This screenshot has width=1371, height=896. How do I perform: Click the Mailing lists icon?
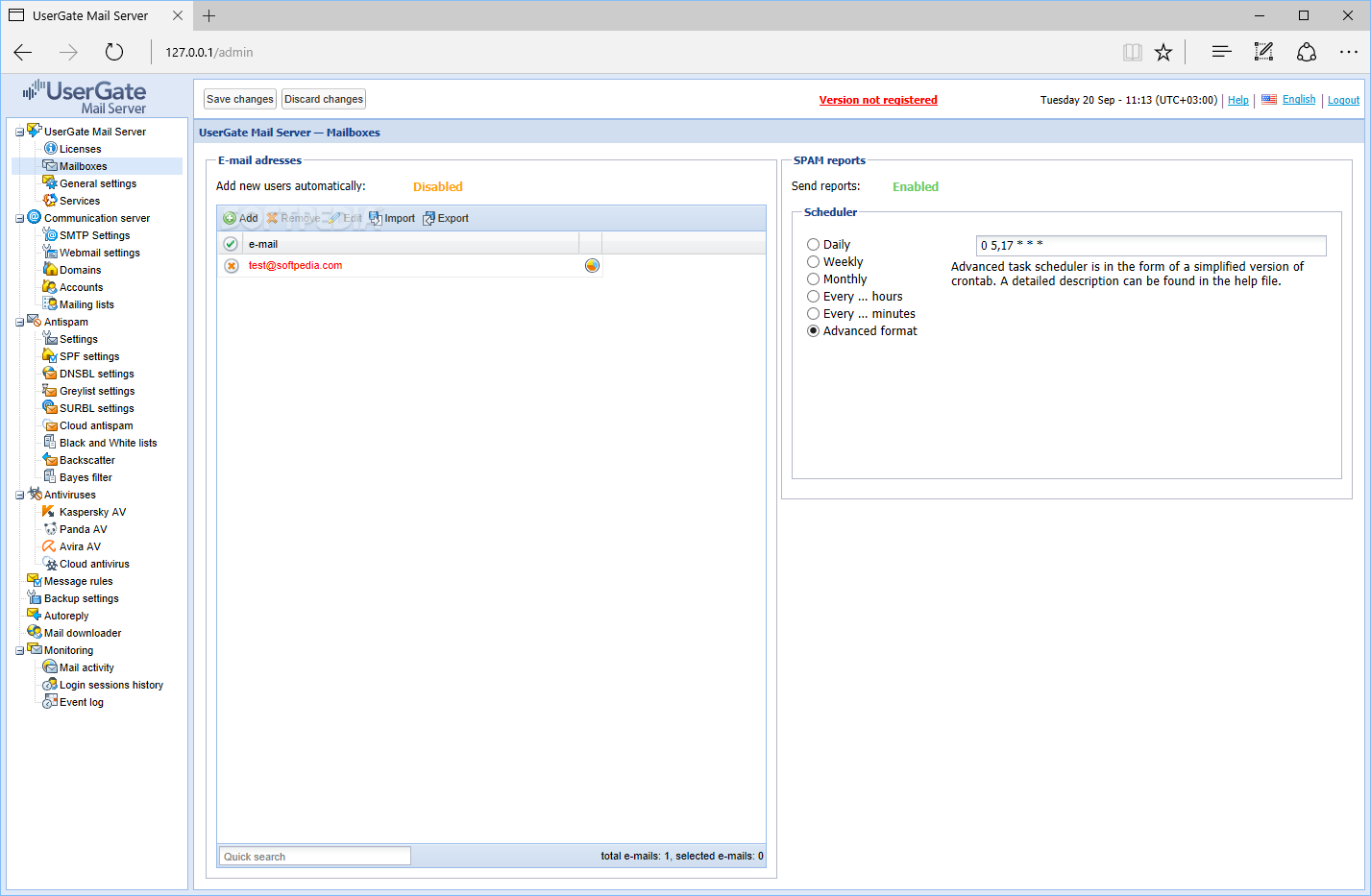[x=50, y=303]
